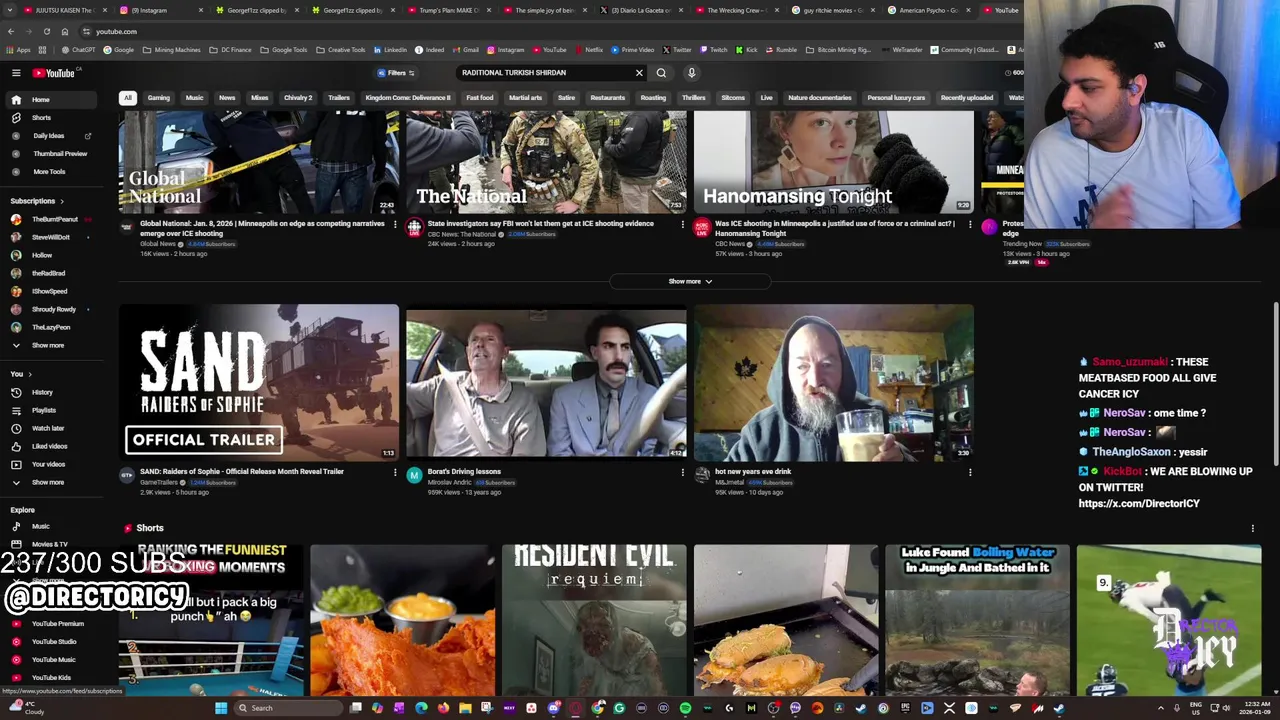Open Playlists in the sidebar
Screen dimensions: 1280x720
tap(53, 410)
